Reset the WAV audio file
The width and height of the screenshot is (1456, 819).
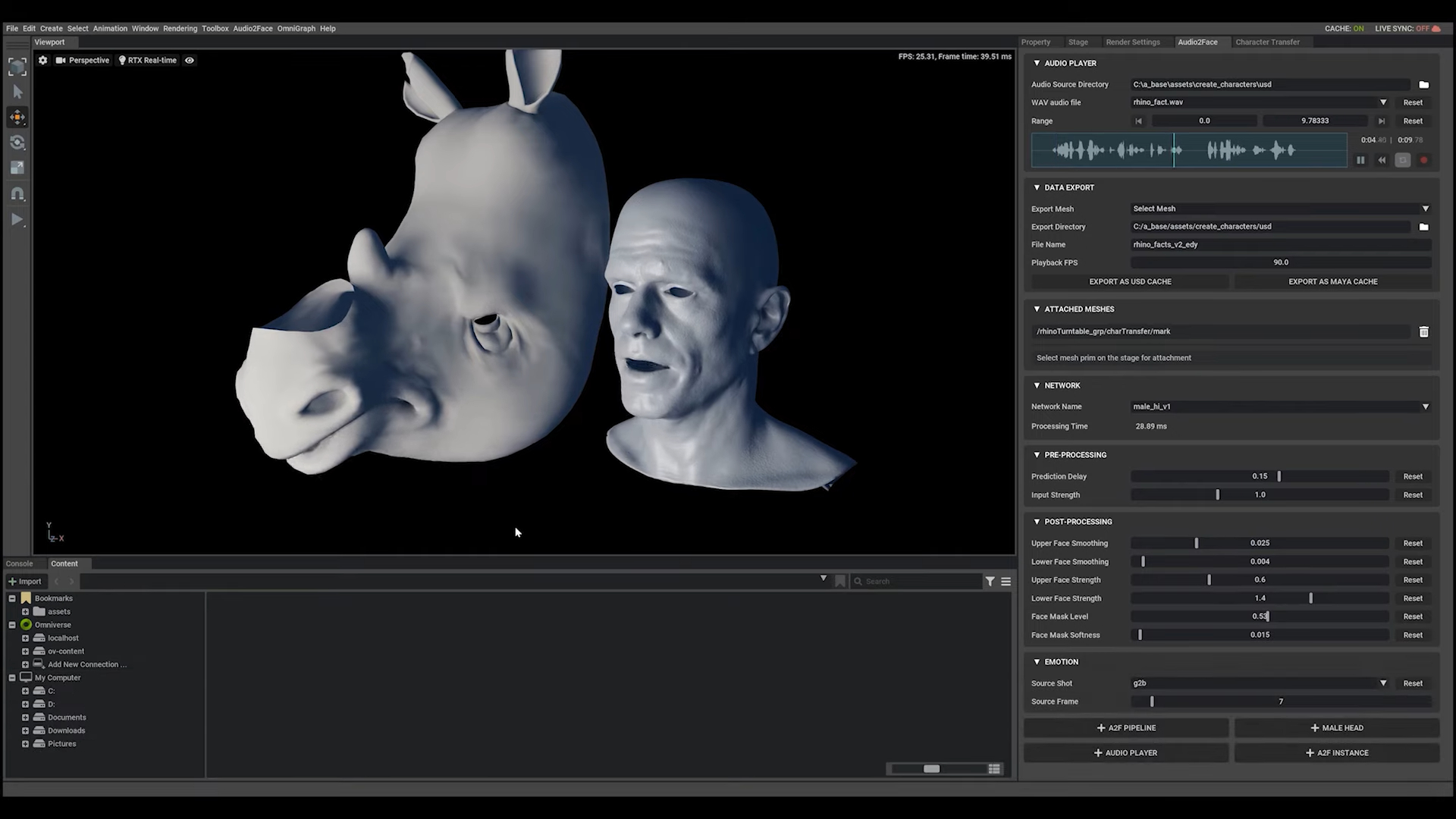1413,102
